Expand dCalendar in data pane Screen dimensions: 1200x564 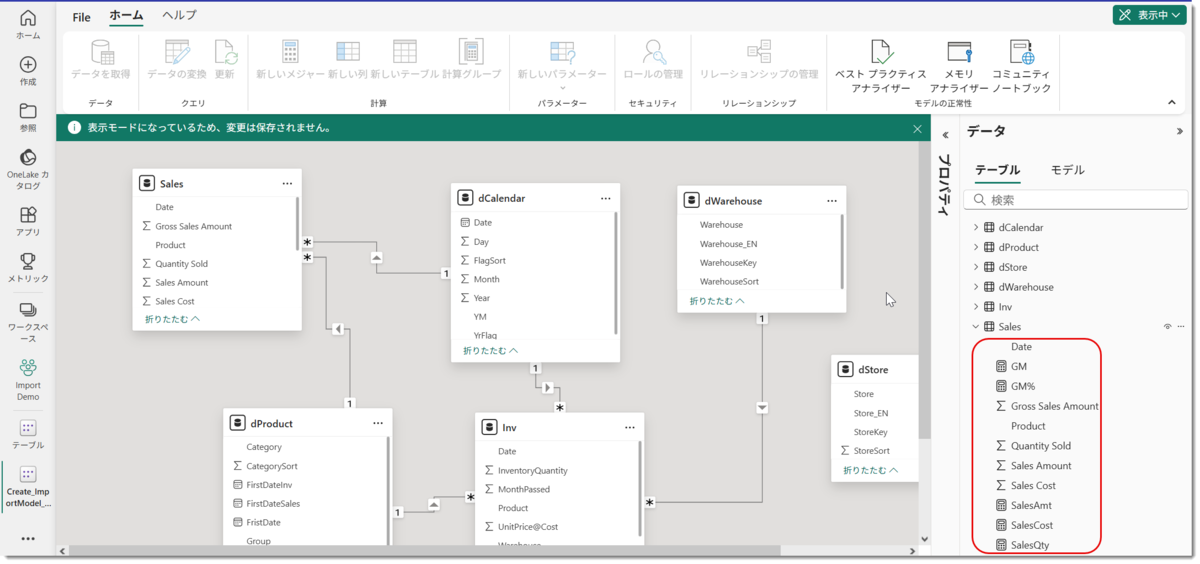click(x=976, y=228)
